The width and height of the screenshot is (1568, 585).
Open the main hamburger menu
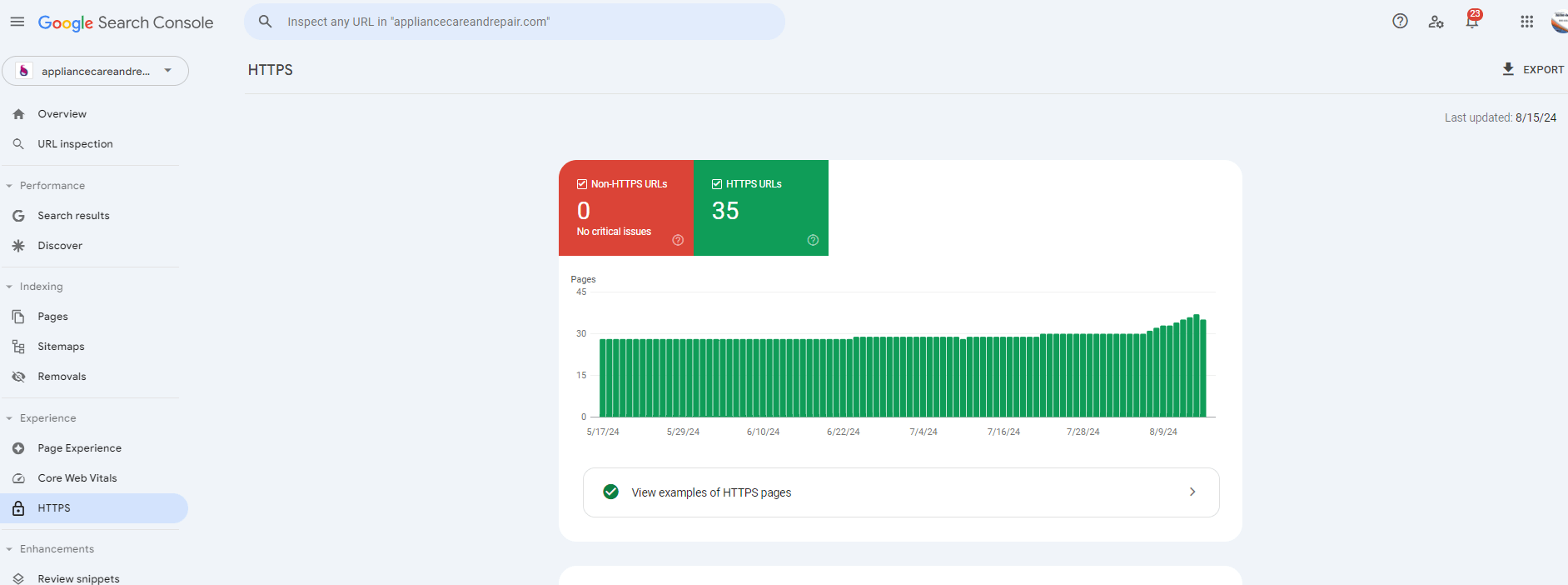17,22
